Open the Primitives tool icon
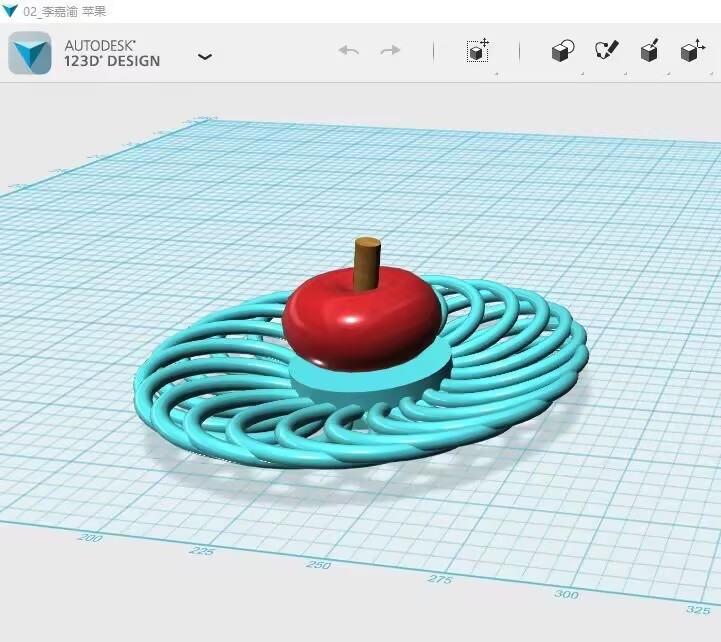 (563, 50)
